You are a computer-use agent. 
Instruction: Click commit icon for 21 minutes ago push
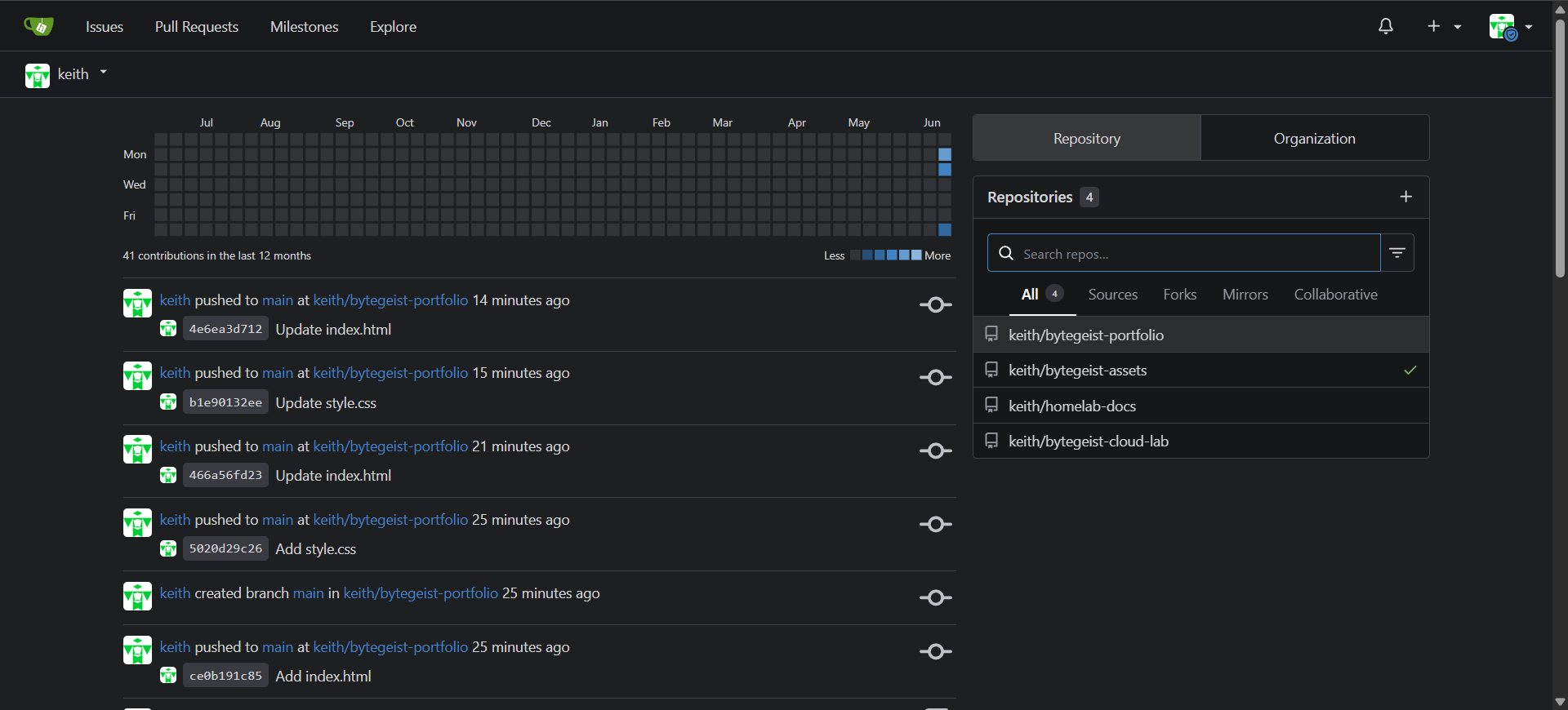click(936, 450)
